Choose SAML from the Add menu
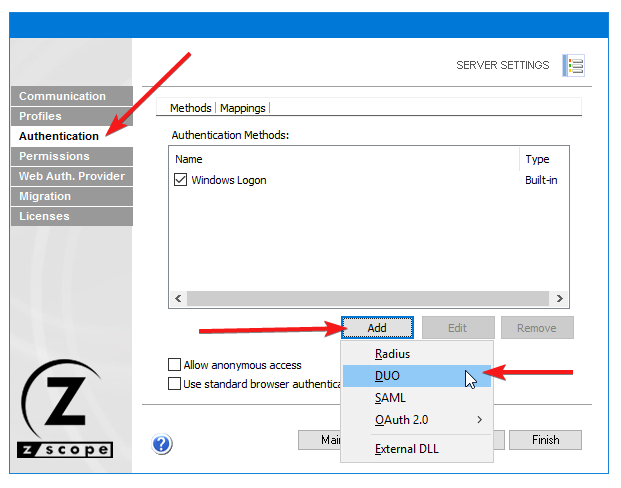The image size is (621, 488). pos(417,398)
